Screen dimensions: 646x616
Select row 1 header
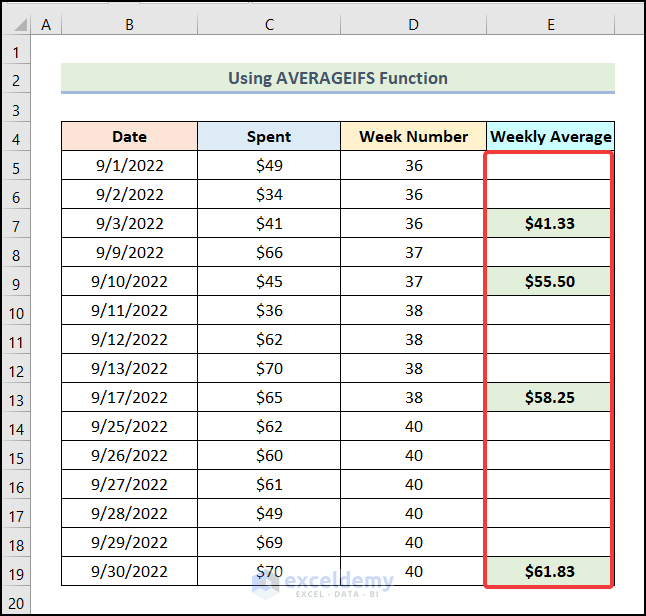click(16, 50)
